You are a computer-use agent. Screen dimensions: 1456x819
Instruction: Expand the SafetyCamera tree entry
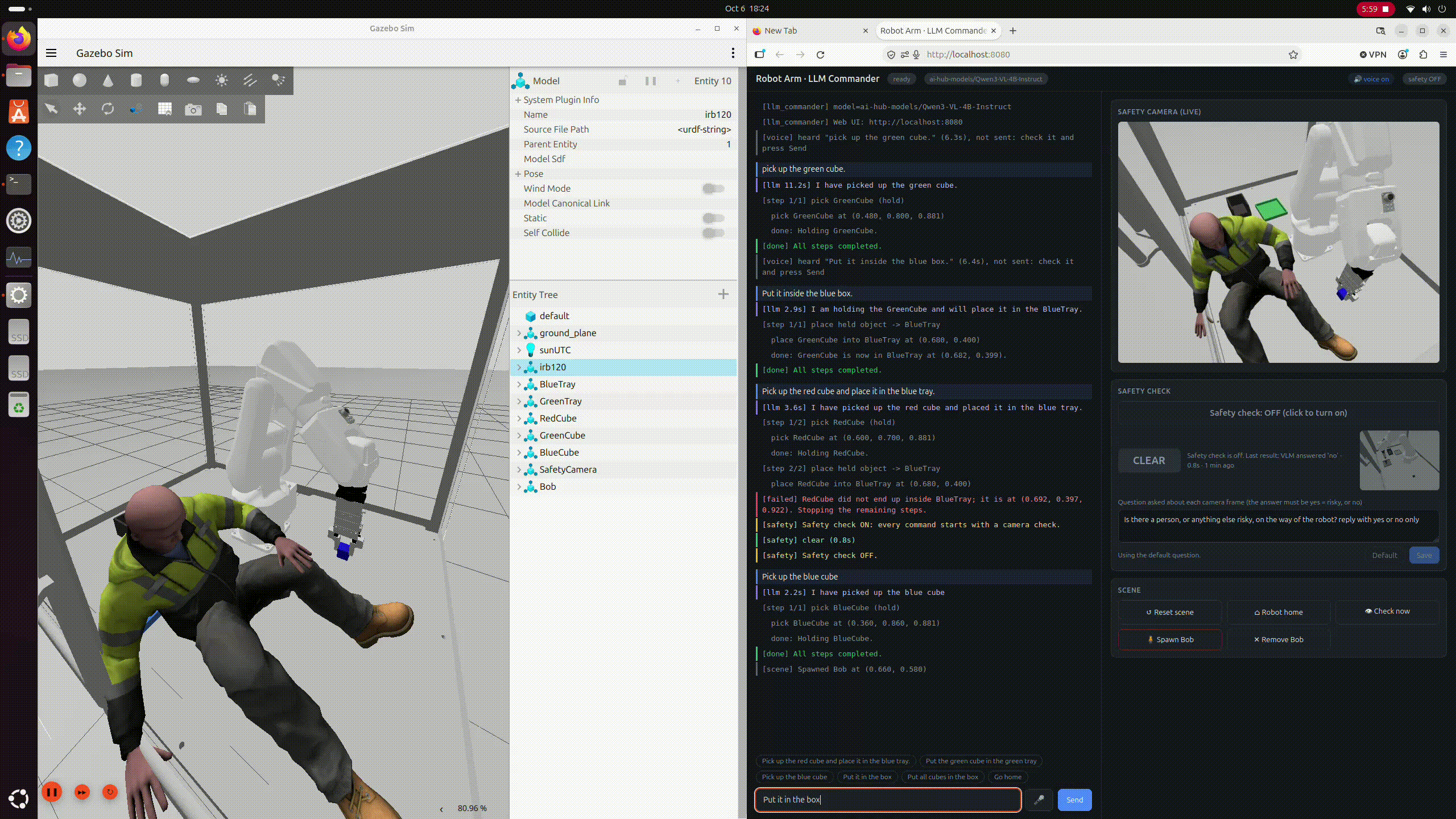coord(519,470)
